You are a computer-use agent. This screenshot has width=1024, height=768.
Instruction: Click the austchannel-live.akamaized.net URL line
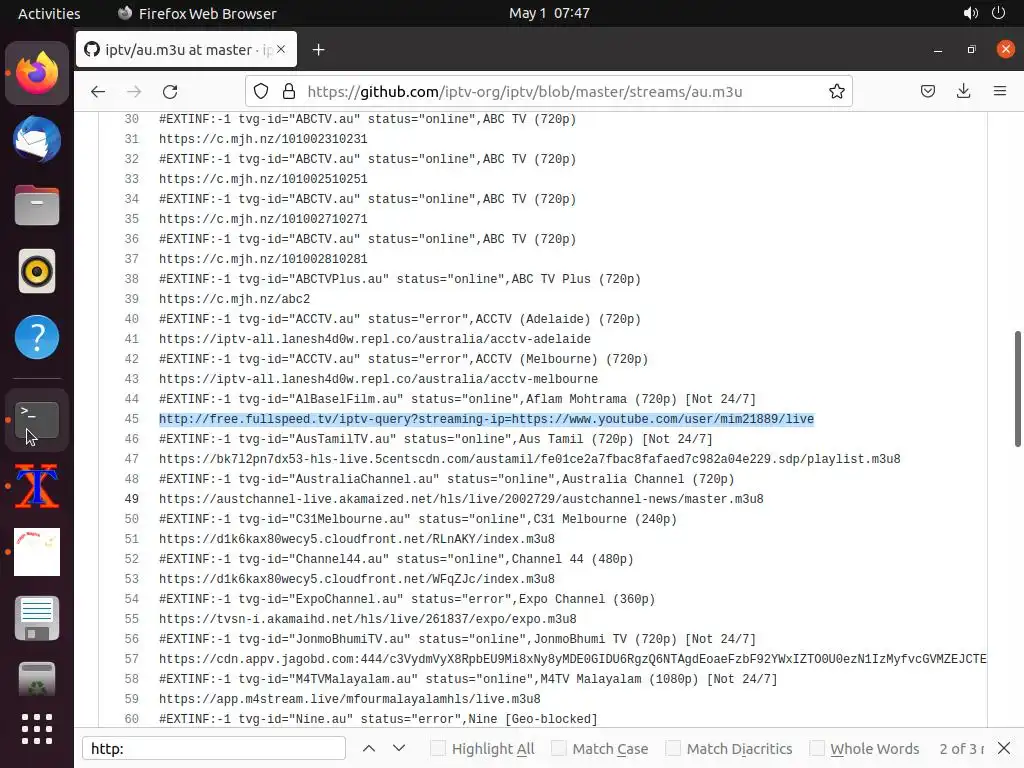(461, 499)
